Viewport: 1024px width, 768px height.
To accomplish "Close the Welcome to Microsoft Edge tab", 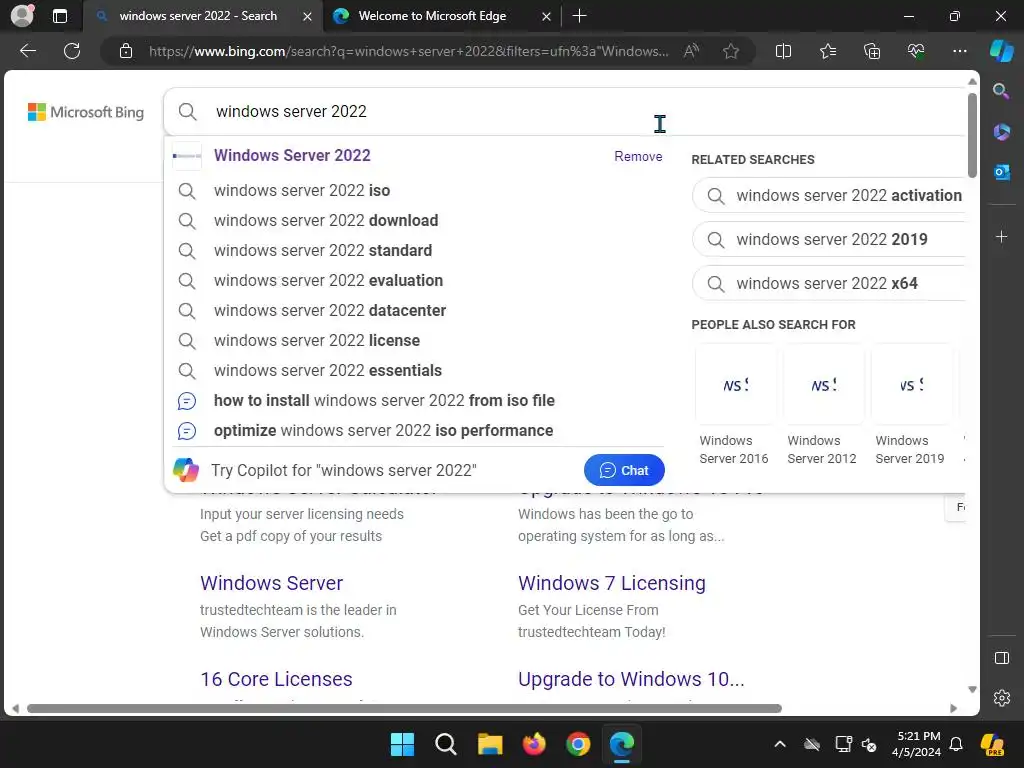I will [547, 16].
